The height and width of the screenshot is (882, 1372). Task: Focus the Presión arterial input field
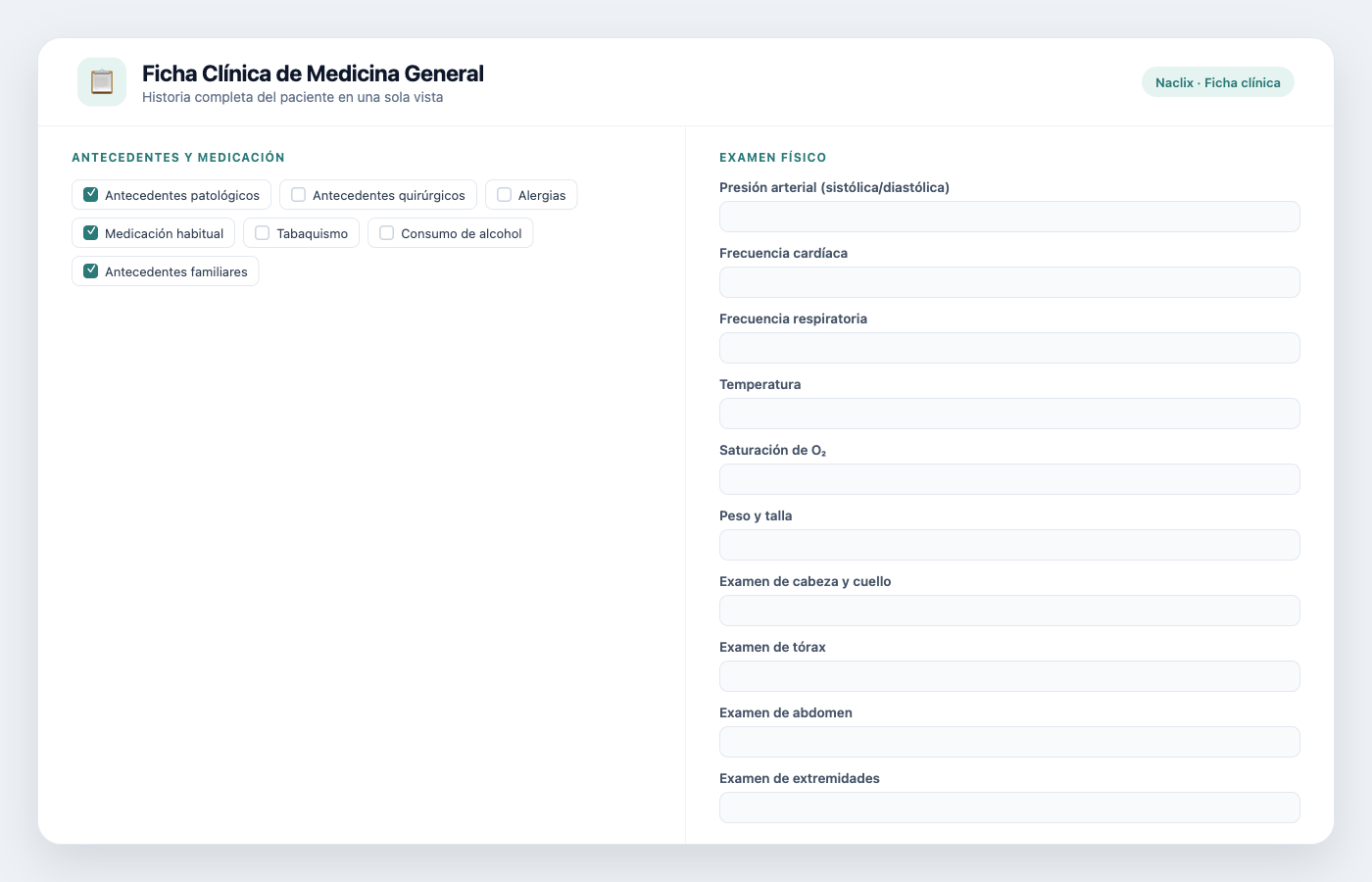1009,217
